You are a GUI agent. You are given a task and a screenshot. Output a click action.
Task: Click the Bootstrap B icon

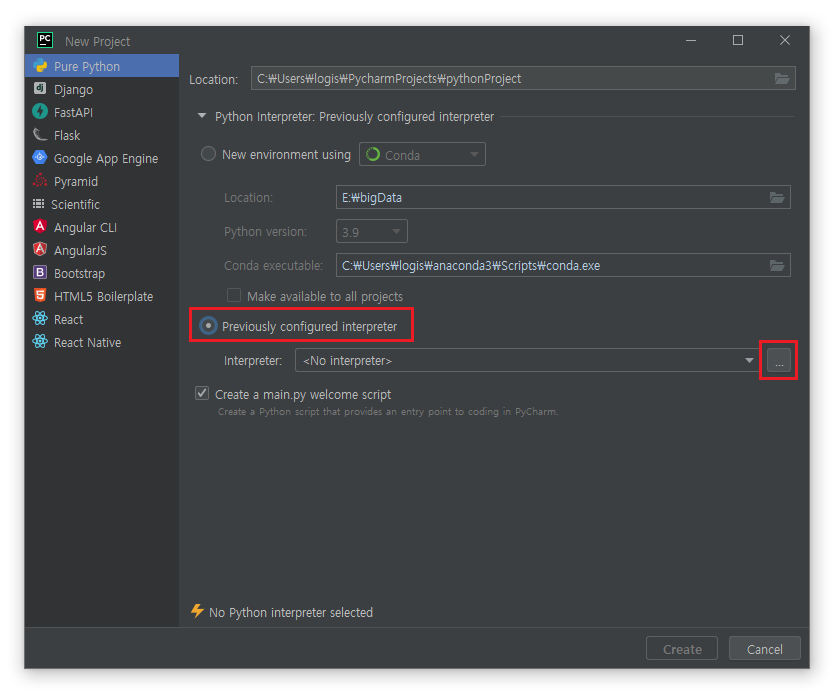point(40,272)
